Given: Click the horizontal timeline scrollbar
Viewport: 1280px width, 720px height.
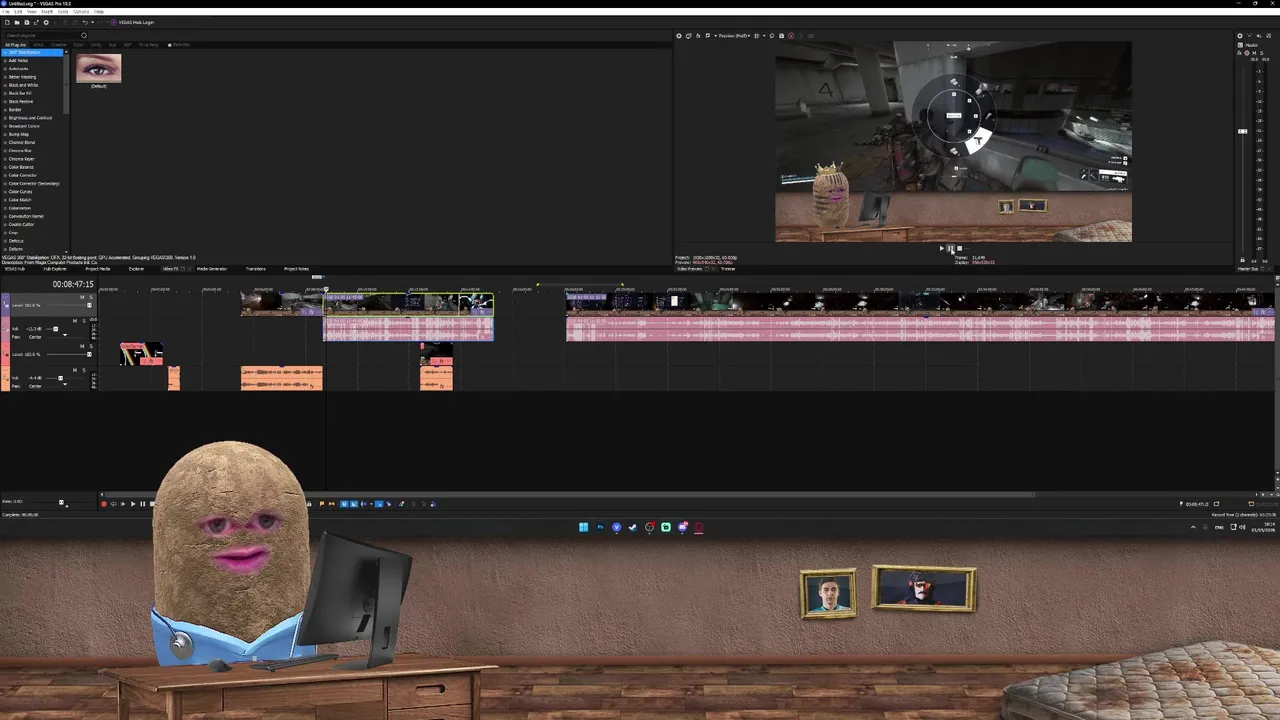Looking at the screenshot, I should tap(568, 494).
